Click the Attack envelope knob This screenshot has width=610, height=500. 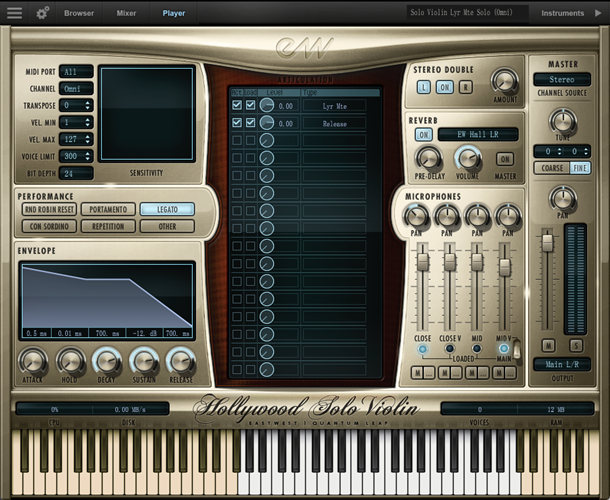coord(33,361)
